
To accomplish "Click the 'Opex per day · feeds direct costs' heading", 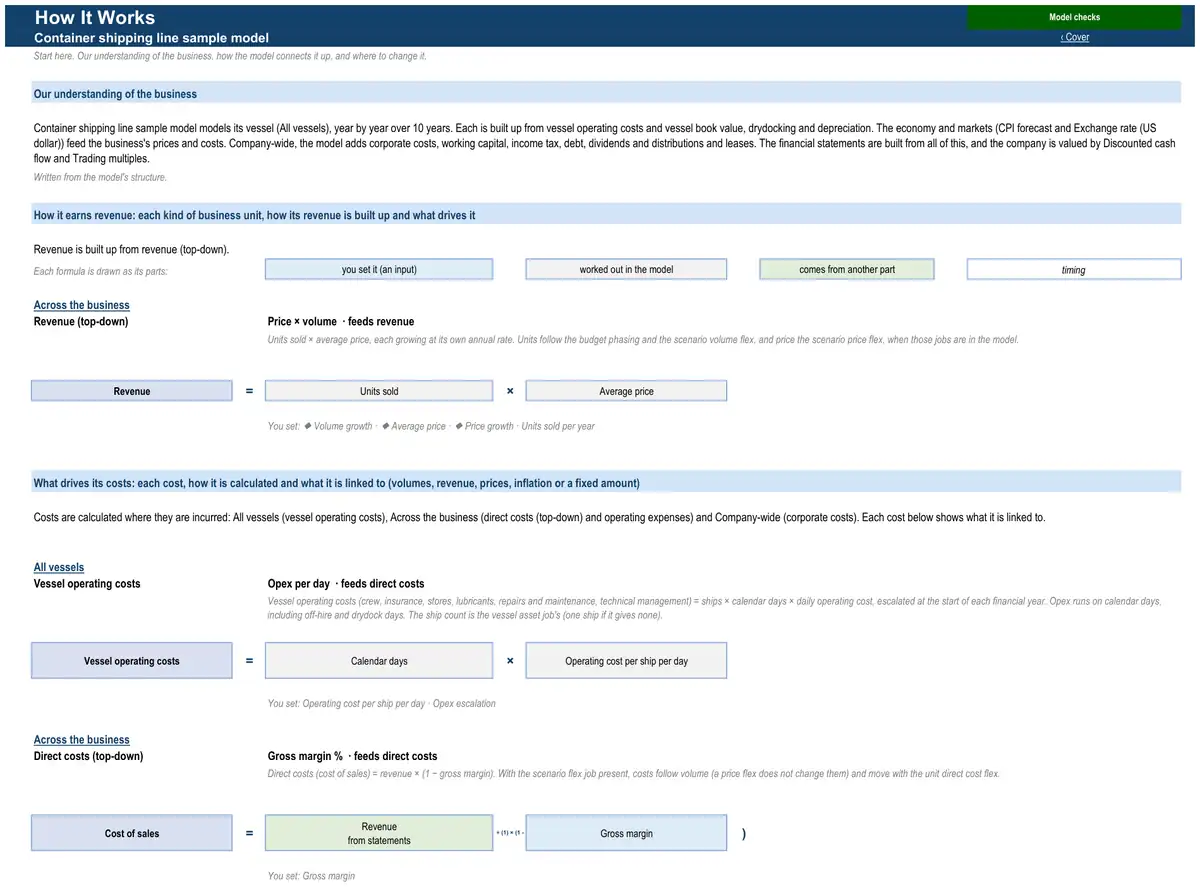I will [x=346, y=584].
